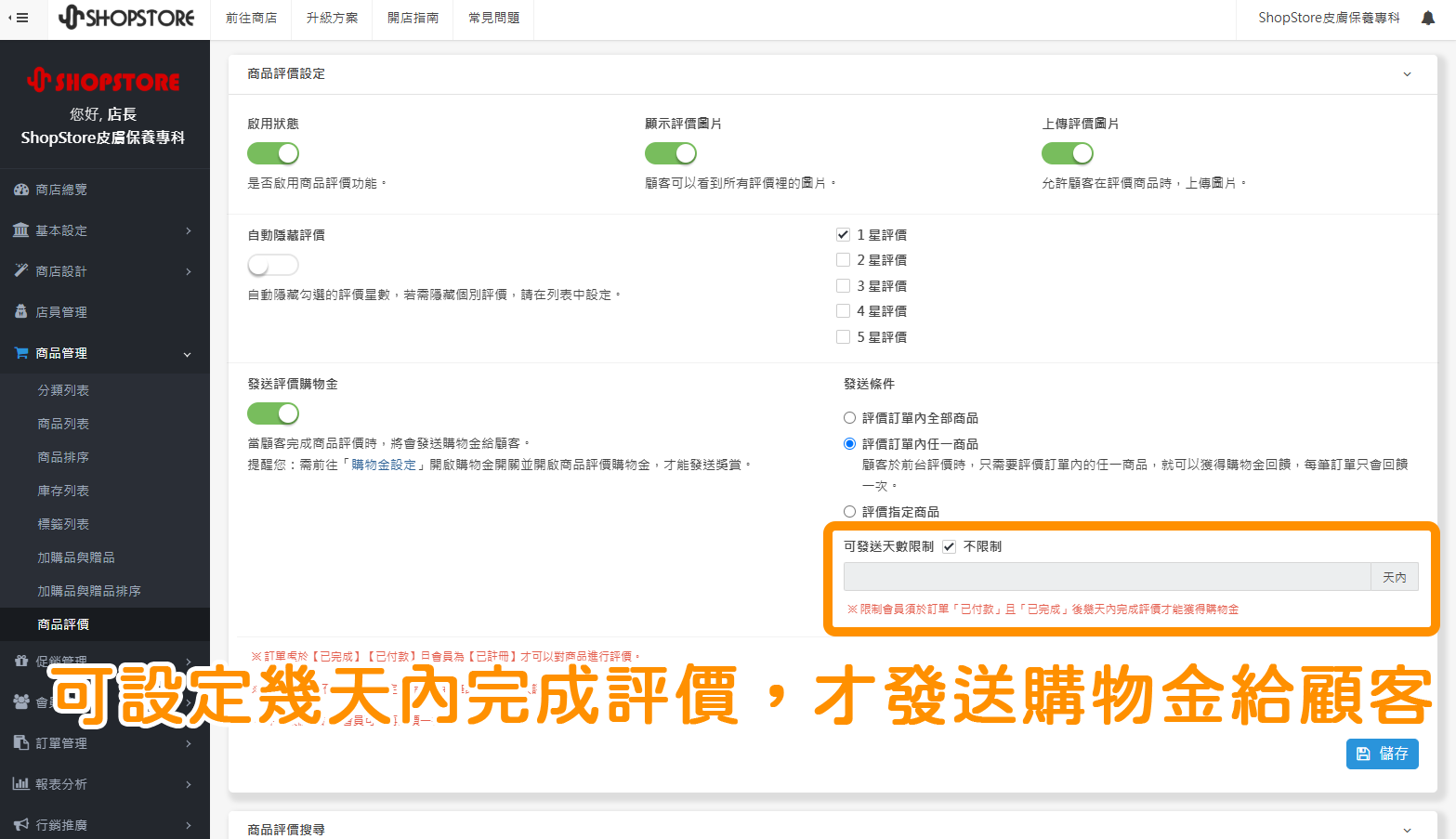Click the 報表分析 bar chart icon

[21, 784]
